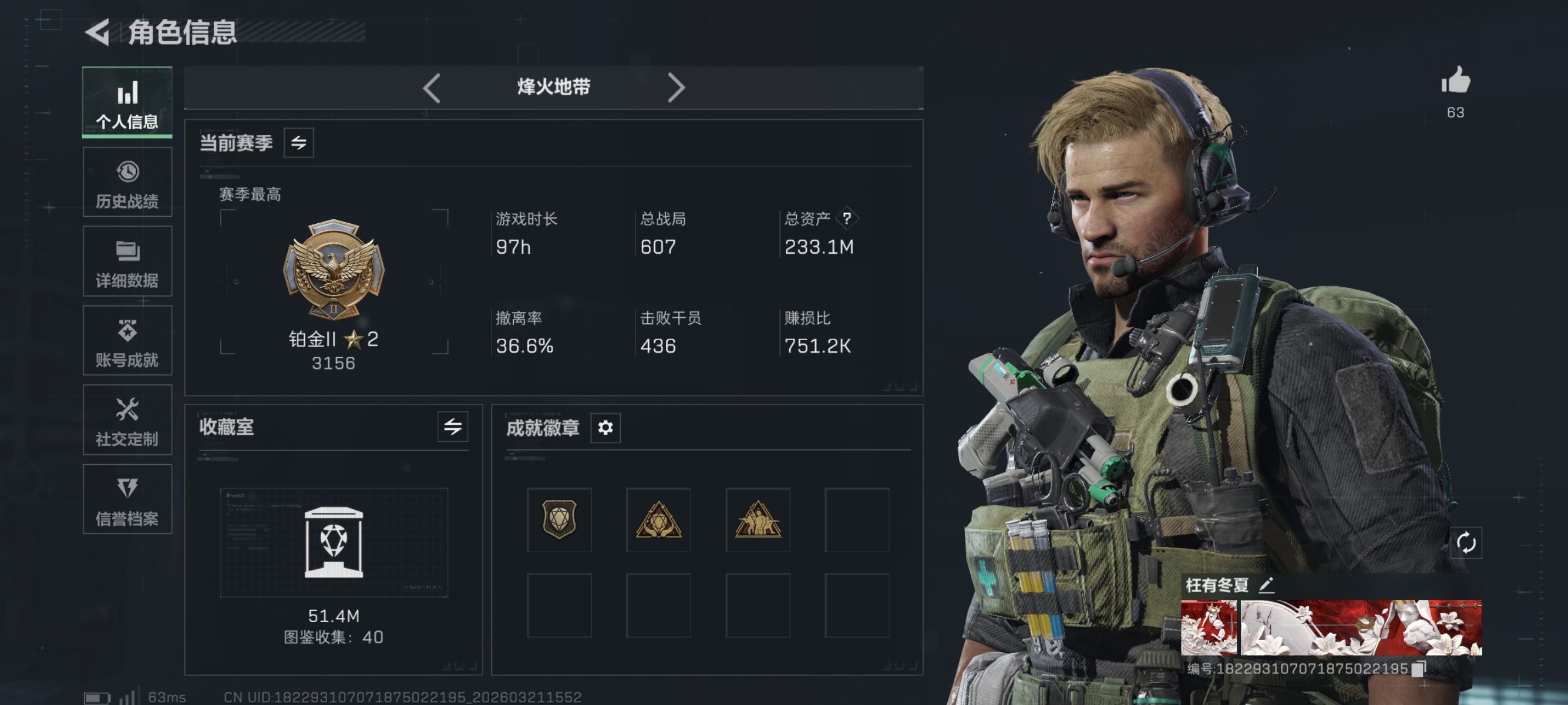This screenshot has width=1568, height=705.
Task: Open the 社交定制 section
Action: 127,419
